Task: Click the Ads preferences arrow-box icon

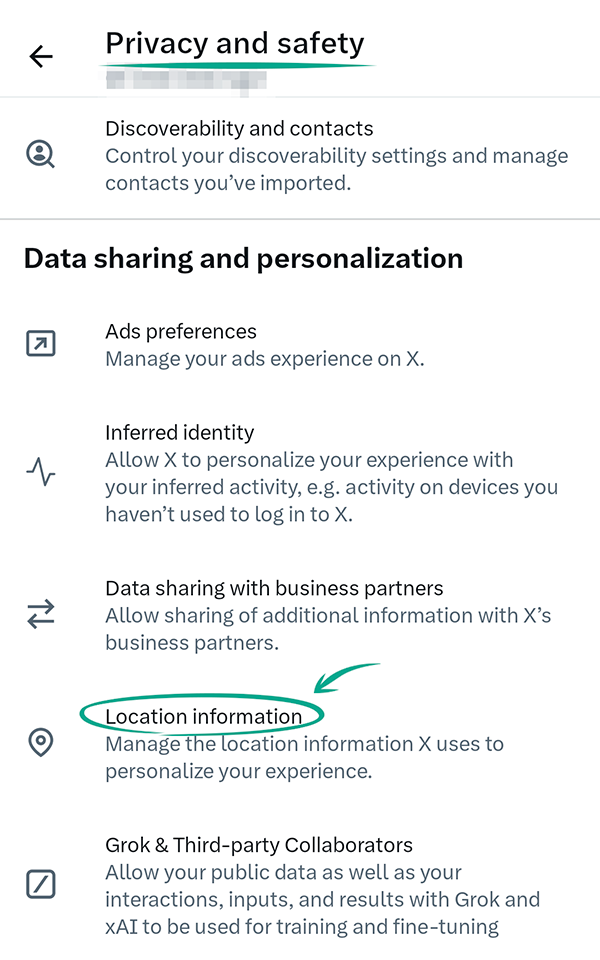Action: [x=41, y=344]
